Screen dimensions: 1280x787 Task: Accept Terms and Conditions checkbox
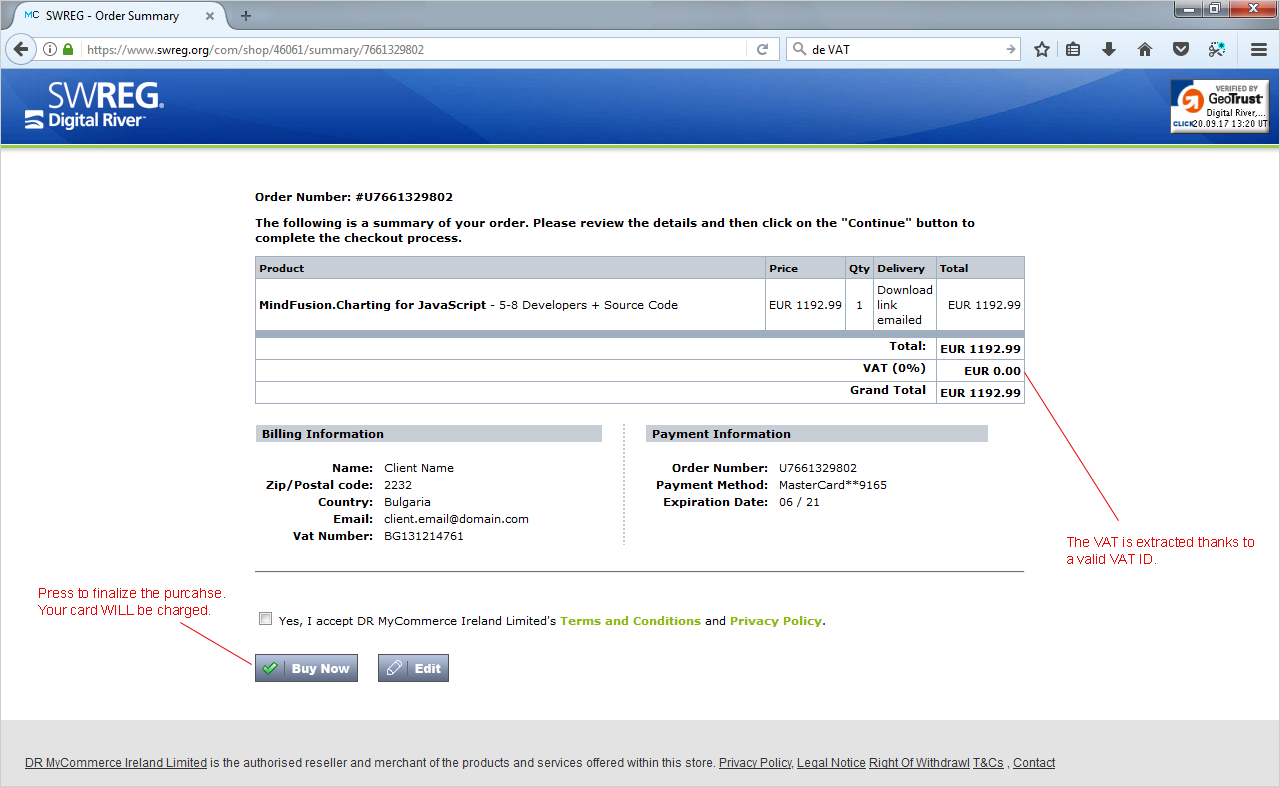(x=265, y=619)
